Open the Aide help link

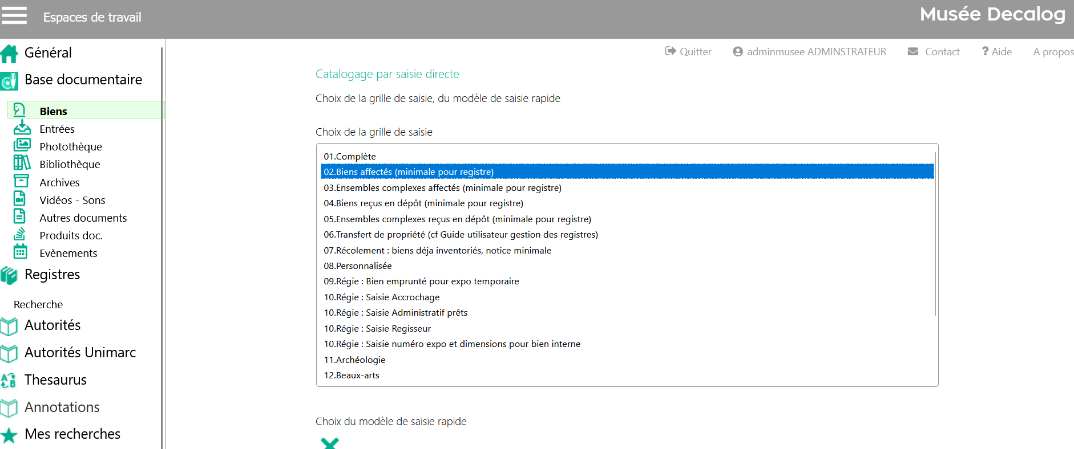click(996, 52)
